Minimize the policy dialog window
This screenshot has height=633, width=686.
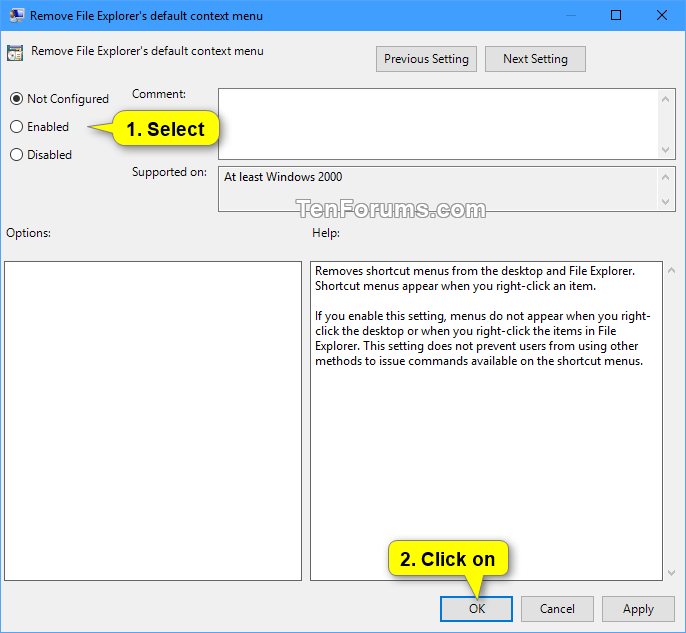point(570,15)
